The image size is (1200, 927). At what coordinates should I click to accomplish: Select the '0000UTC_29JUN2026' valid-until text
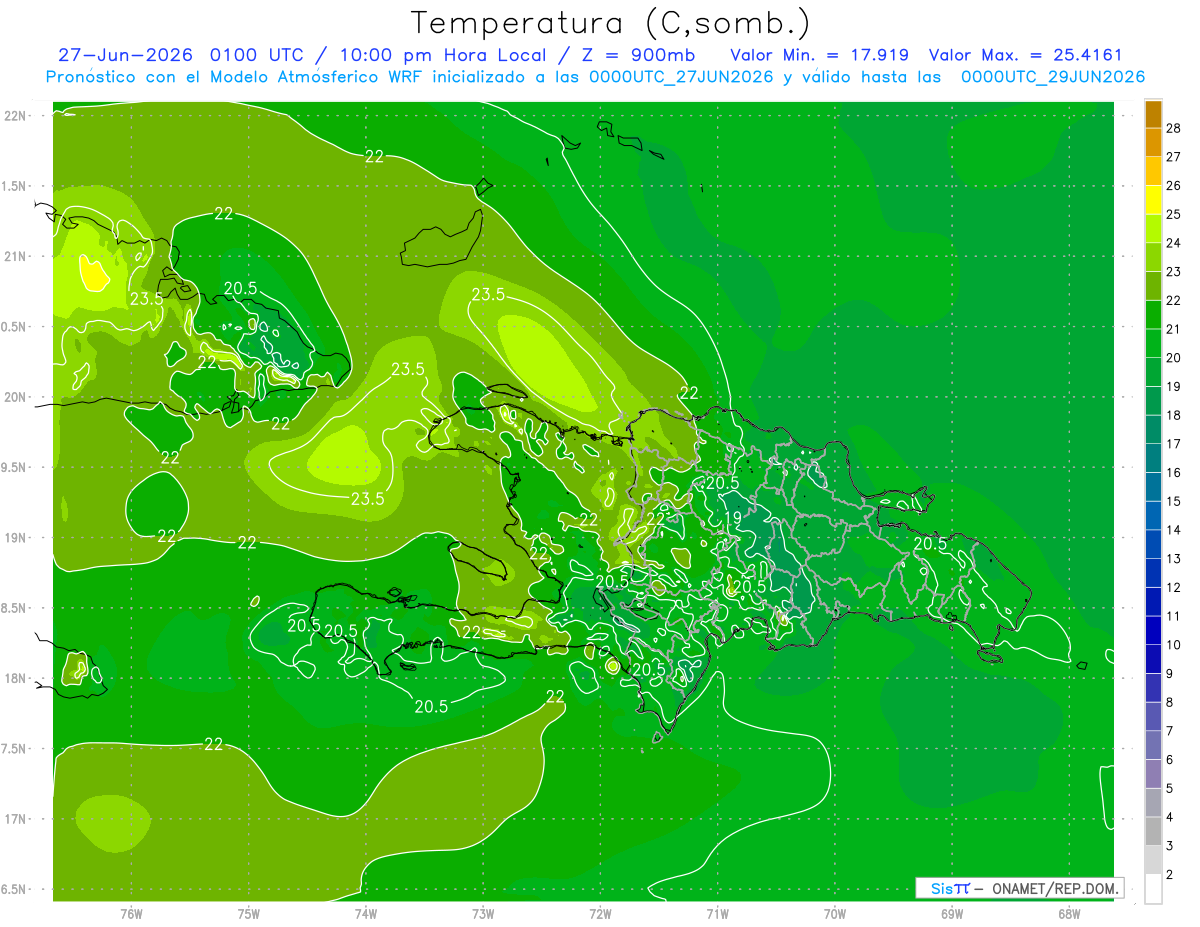point(1053,77)
